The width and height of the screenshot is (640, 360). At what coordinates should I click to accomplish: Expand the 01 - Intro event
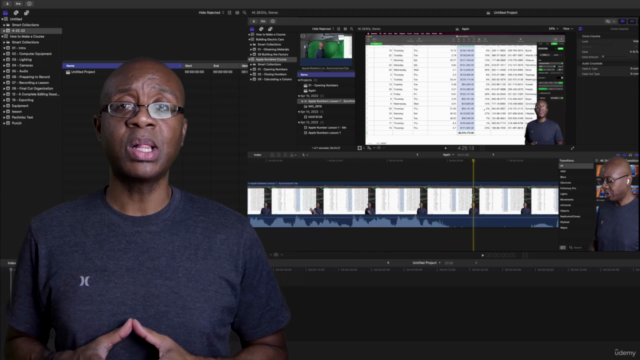click(4, 48)
